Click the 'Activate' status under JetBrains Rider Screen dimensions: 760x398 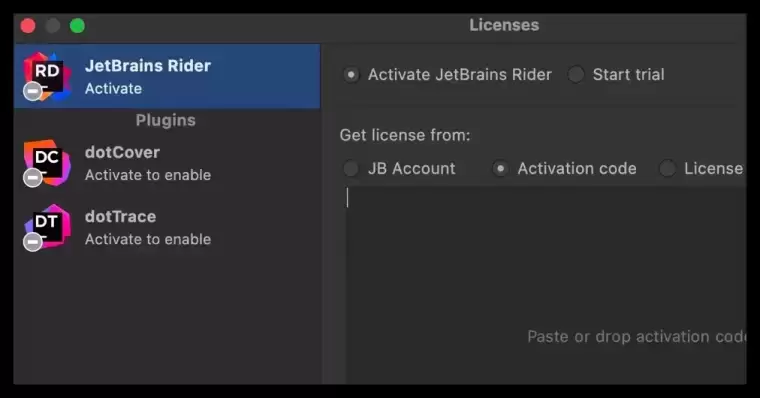[113, 89]
